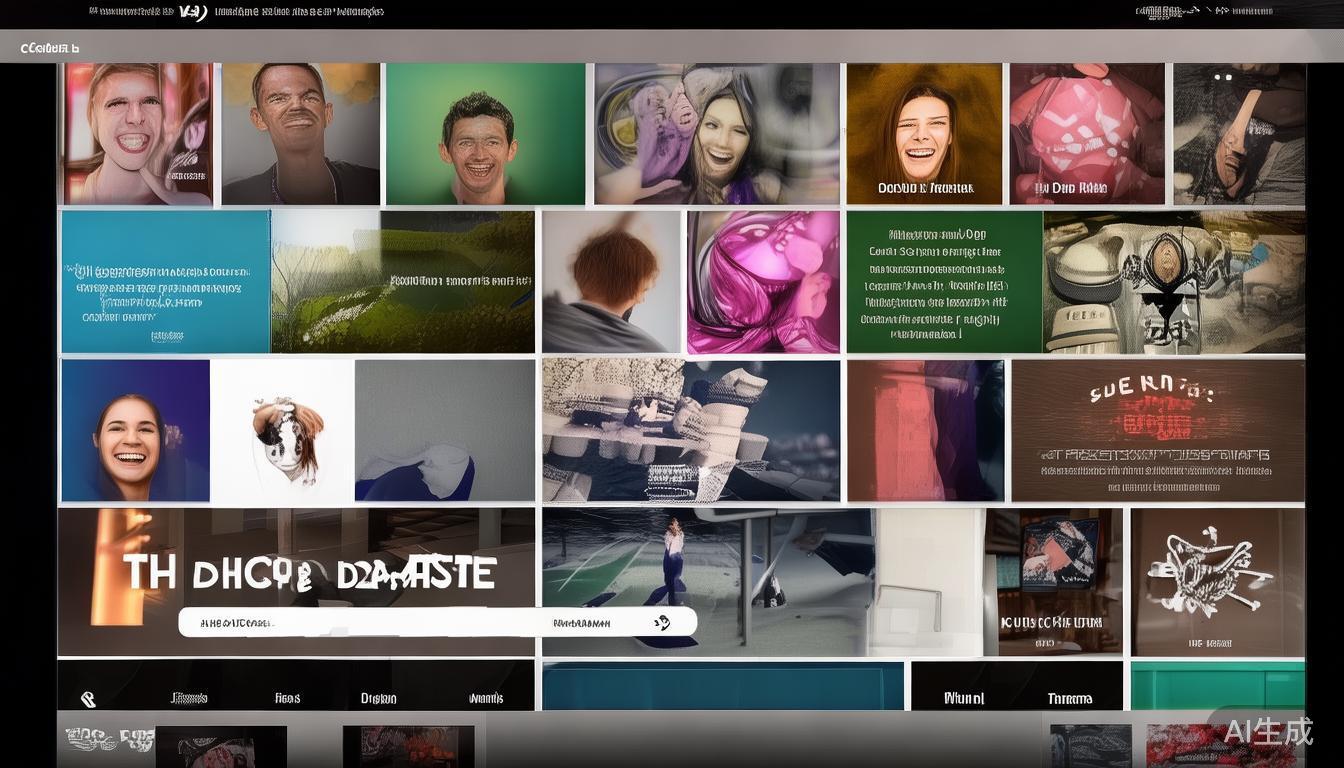Click the icon at left of black navigation bar

click(x=88, y=699)
